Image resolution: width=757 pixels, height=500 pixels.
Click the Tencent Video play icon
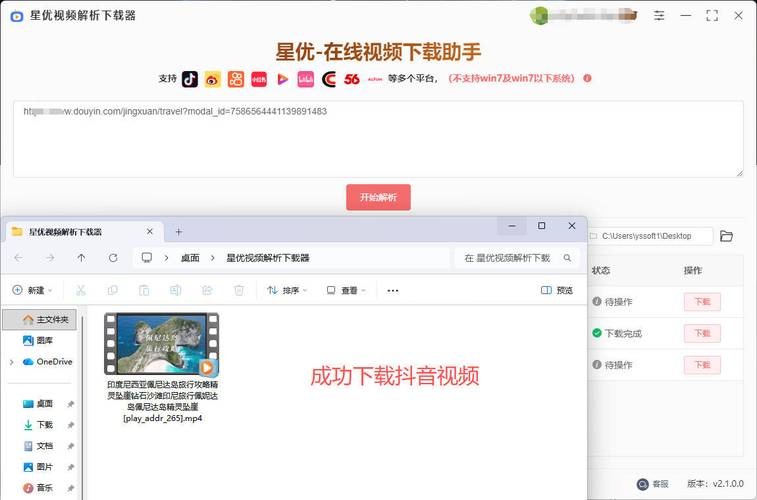[282, 79]
